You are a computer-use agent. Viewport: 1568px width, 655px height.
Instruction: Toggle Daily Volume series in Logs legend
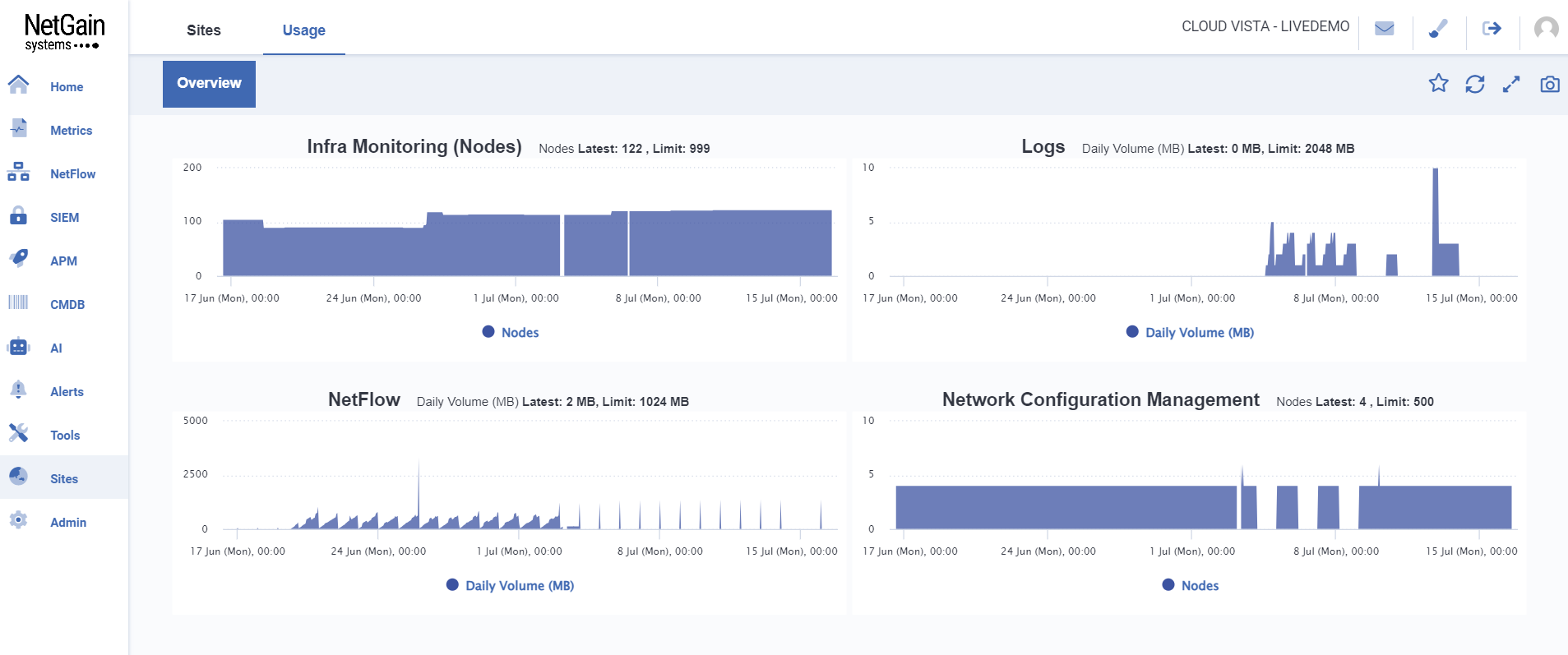click(1190, 332)
